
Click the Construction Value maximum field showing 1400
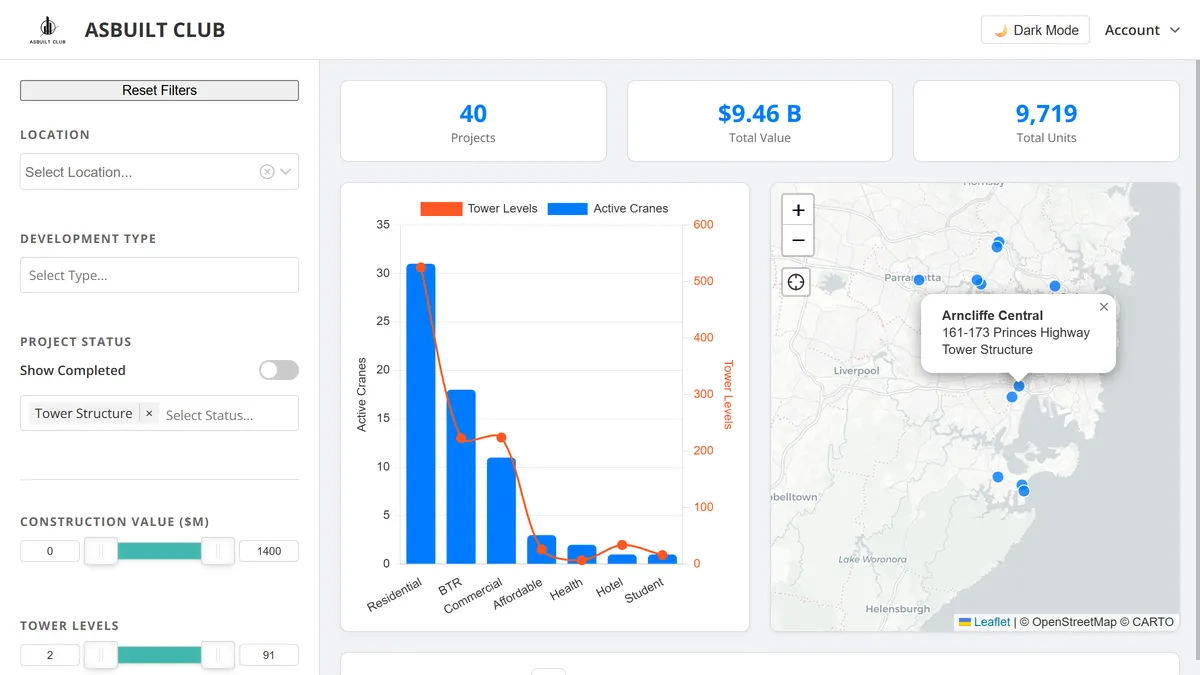tap(269, 551)
